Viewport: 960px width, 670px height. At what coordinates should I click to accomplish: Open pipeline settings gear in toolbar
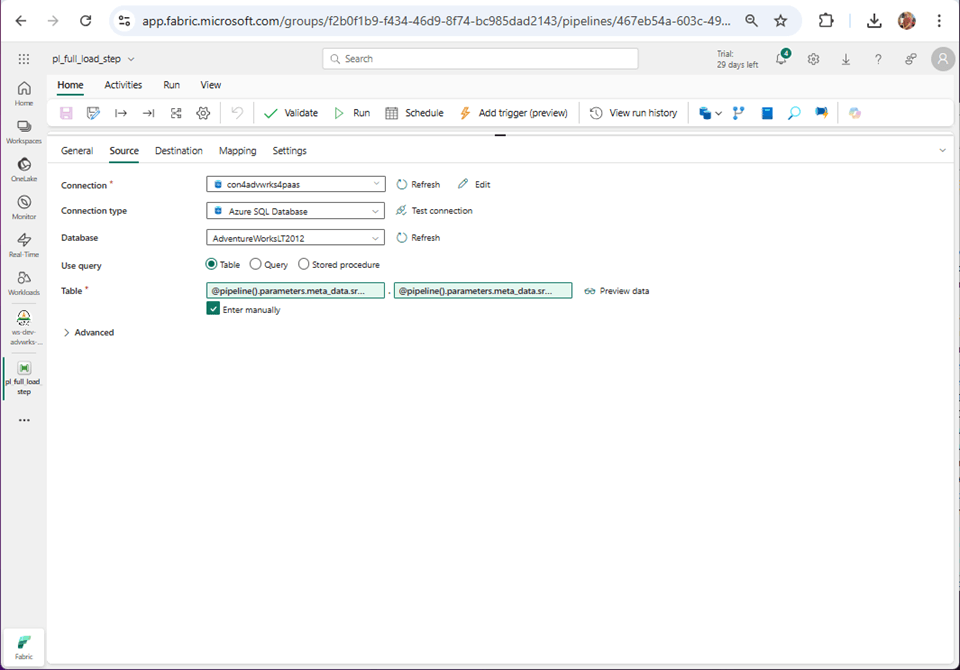point(203,113)
